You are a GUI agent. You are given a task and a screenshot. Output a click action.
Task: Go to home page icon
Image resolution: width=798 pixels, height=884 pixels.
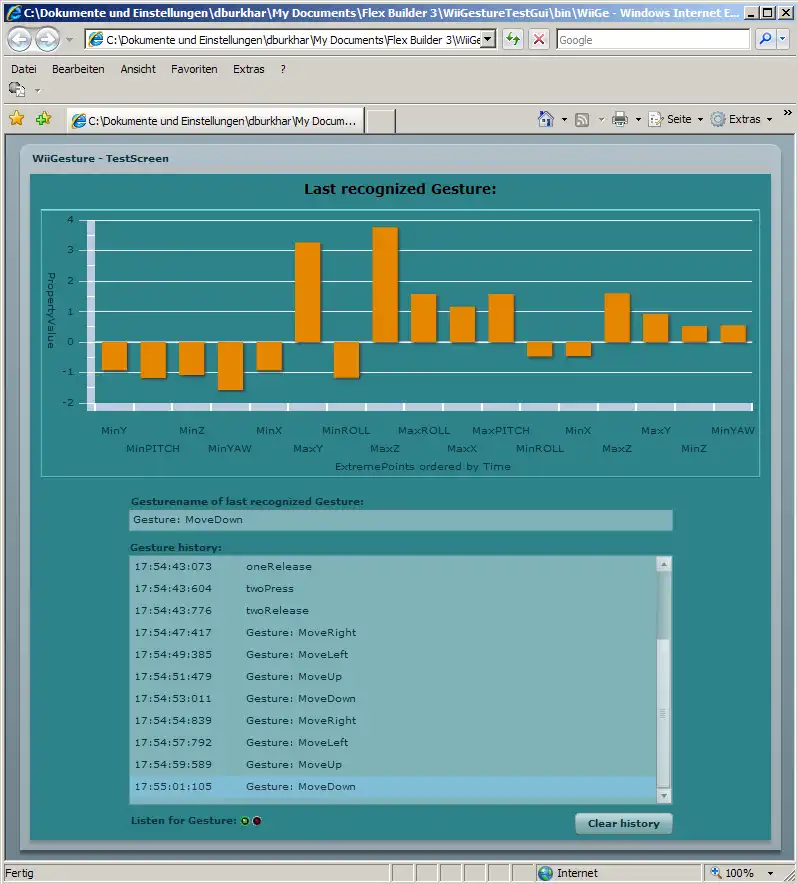545,119
